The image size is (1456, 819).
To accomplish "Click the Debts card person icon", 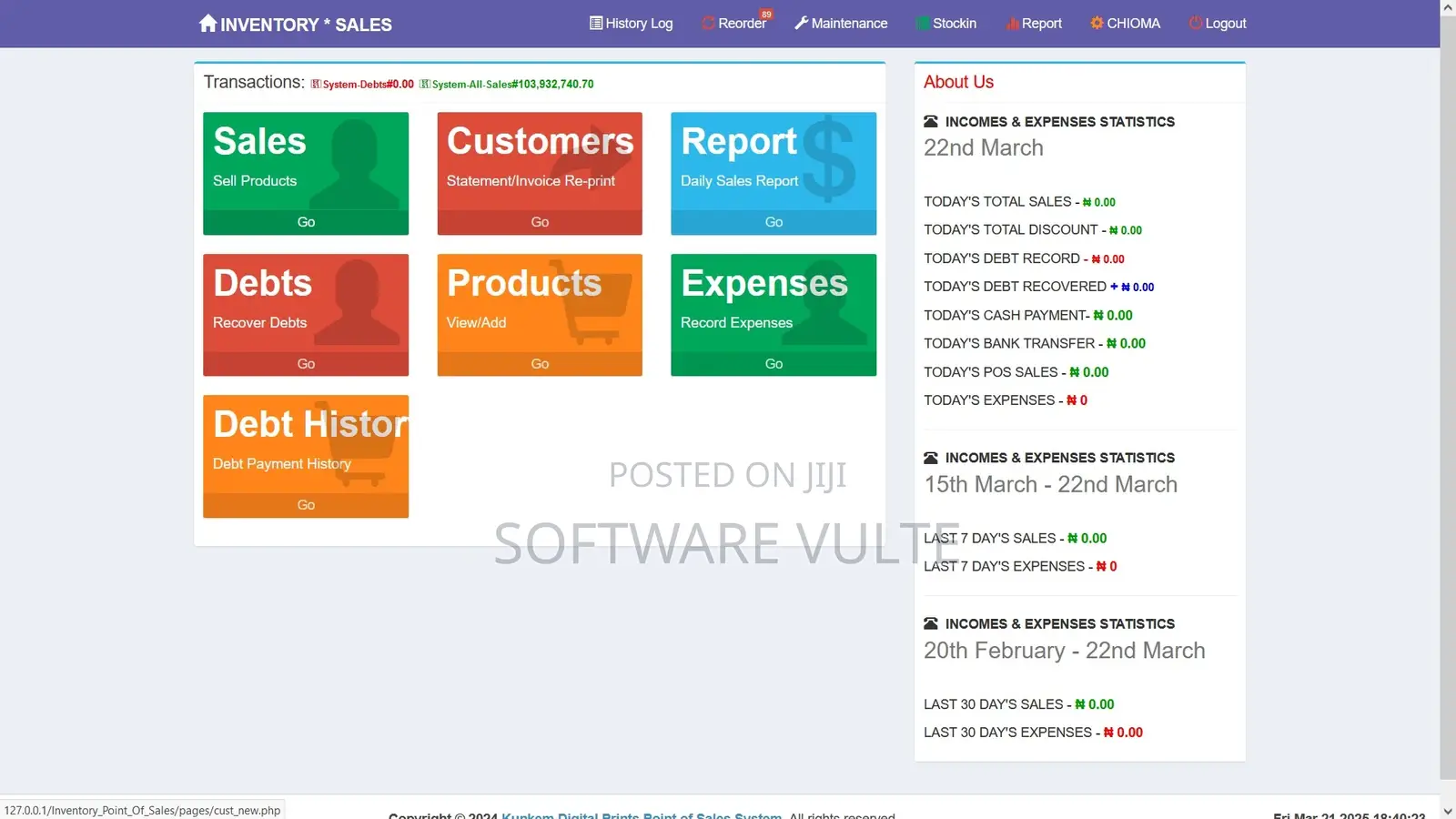I will (357, 302).
